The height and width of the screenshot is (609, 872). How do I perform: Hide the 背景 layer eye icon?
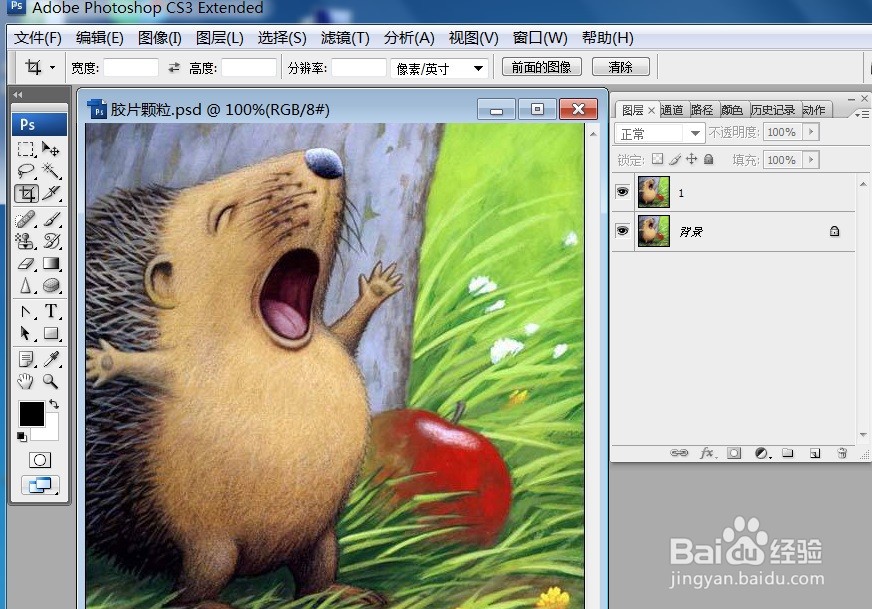[x=622, y=231]
